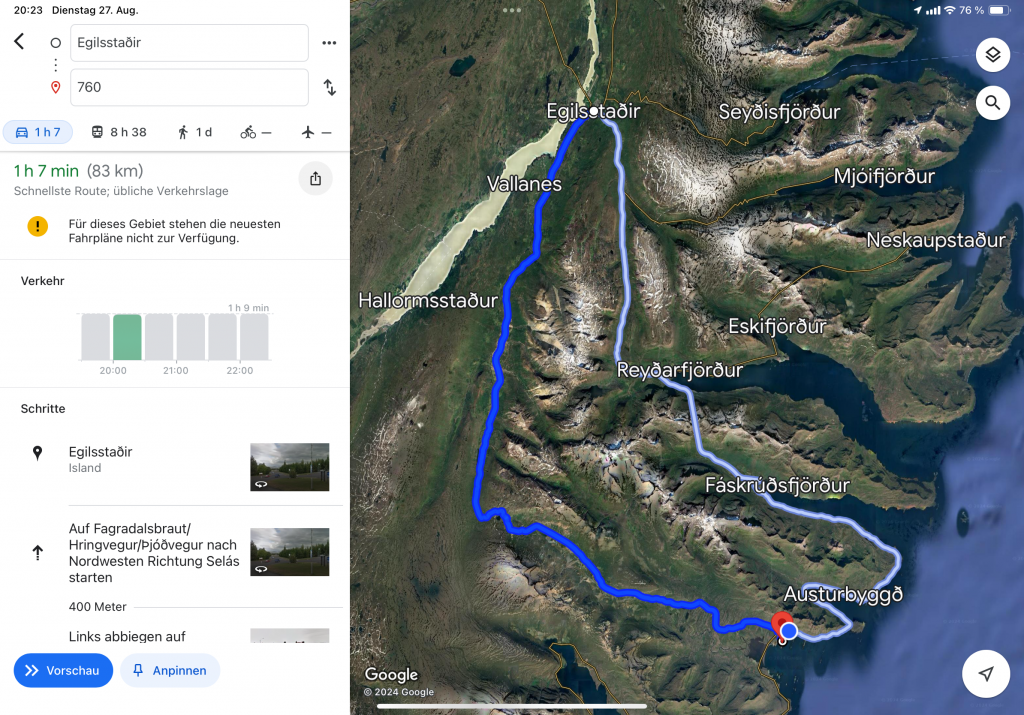Choose the walking mode 1 d
Viewport: 1024px width, 715px height.
pos(195,133)
